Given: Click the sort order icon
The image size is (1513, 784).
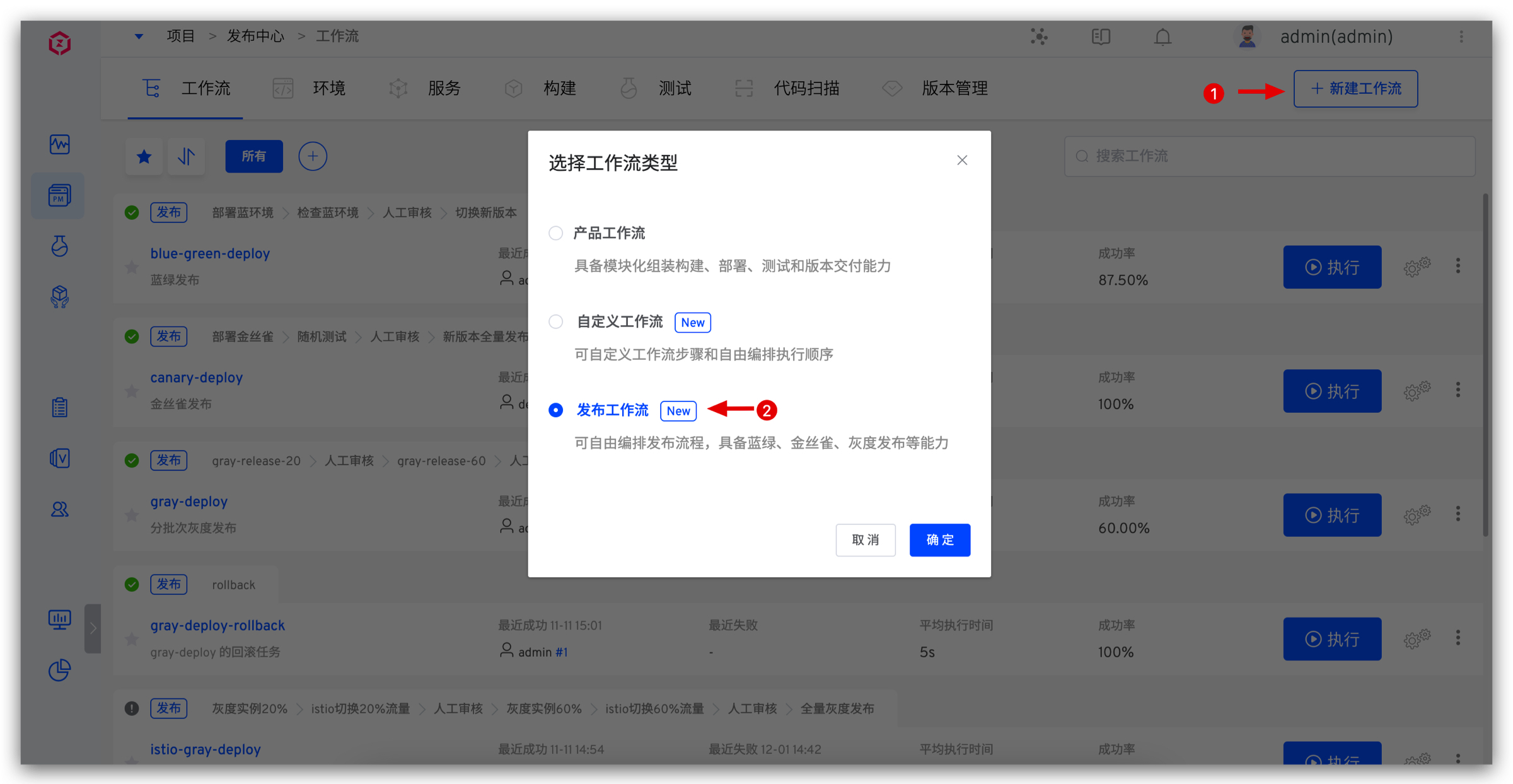Looking at the screenshot, I should point(186,156).
